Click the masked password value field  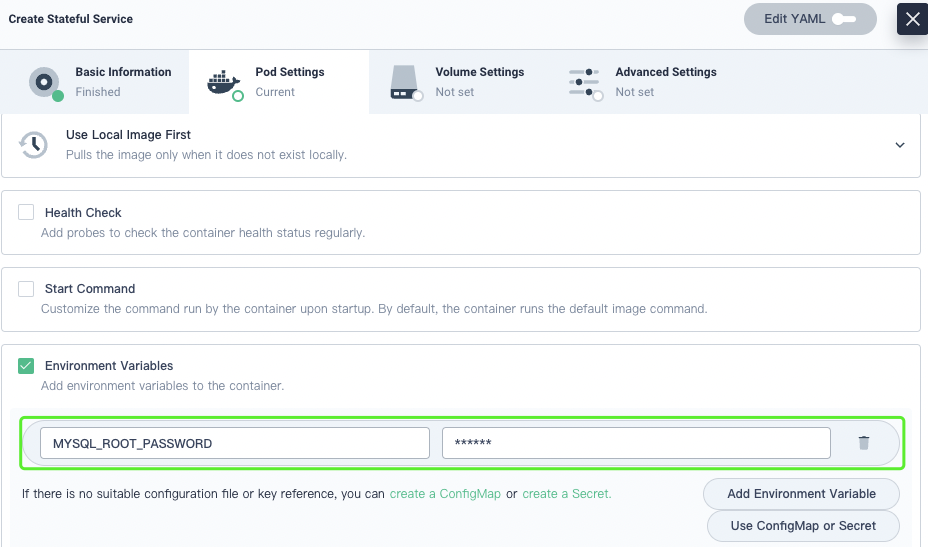tap(636, 443)
